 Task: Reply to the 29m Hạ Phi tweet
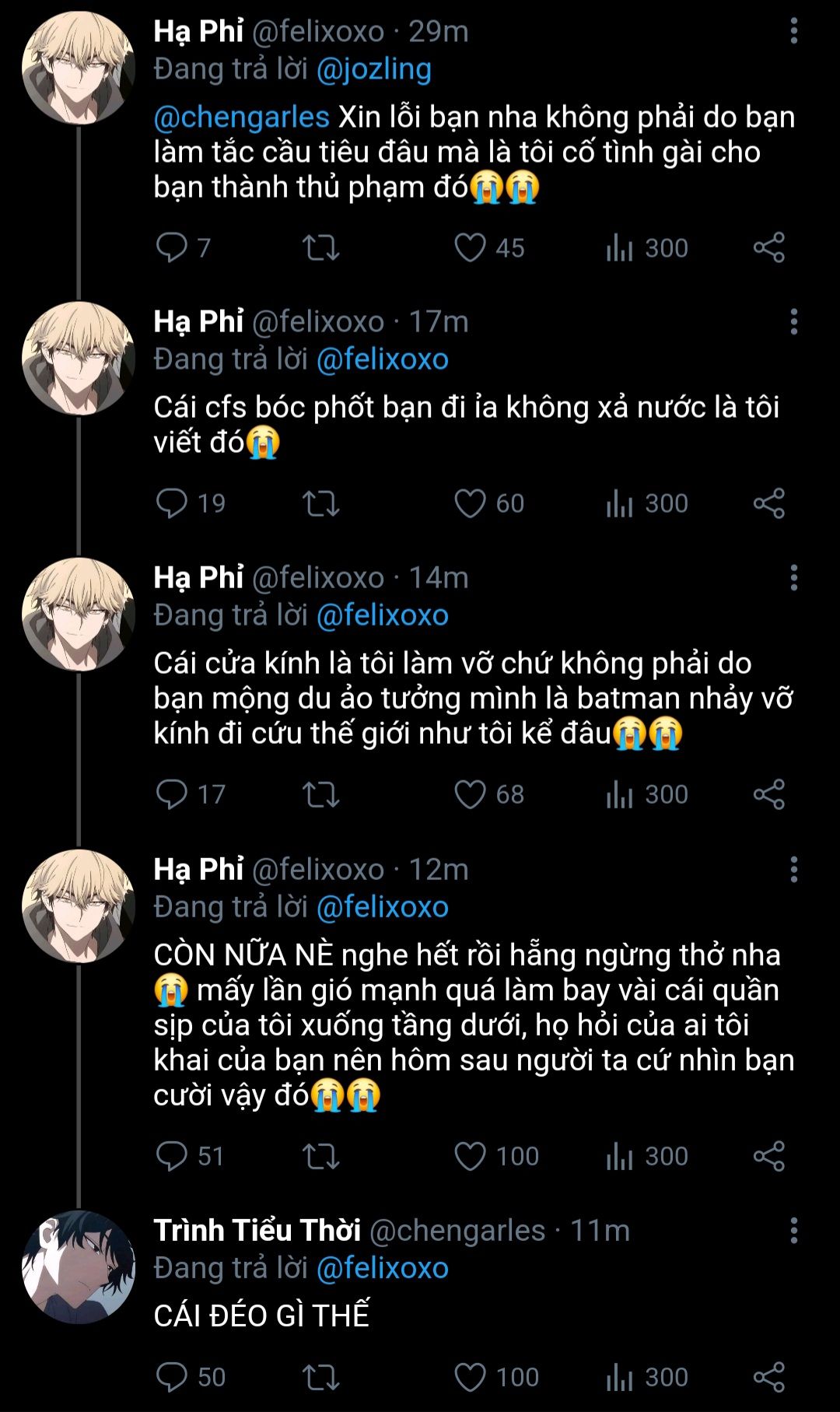171,247
